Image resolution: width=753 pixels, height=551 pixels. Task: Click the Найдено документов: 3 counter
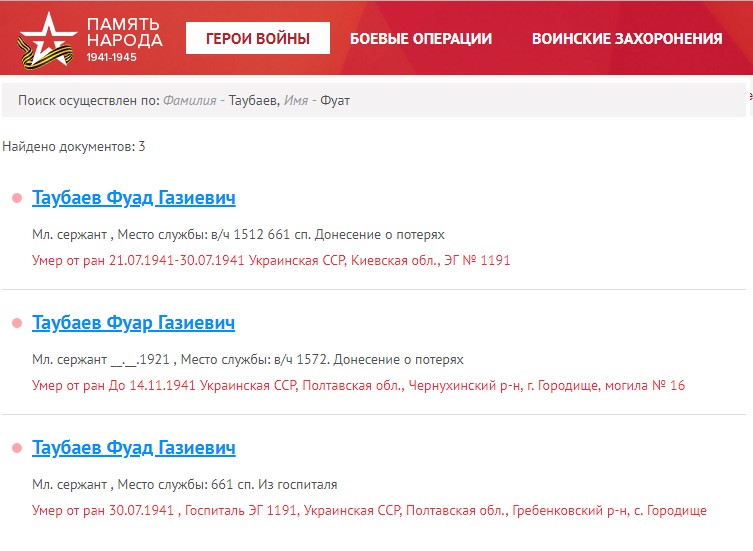[74, 146]
